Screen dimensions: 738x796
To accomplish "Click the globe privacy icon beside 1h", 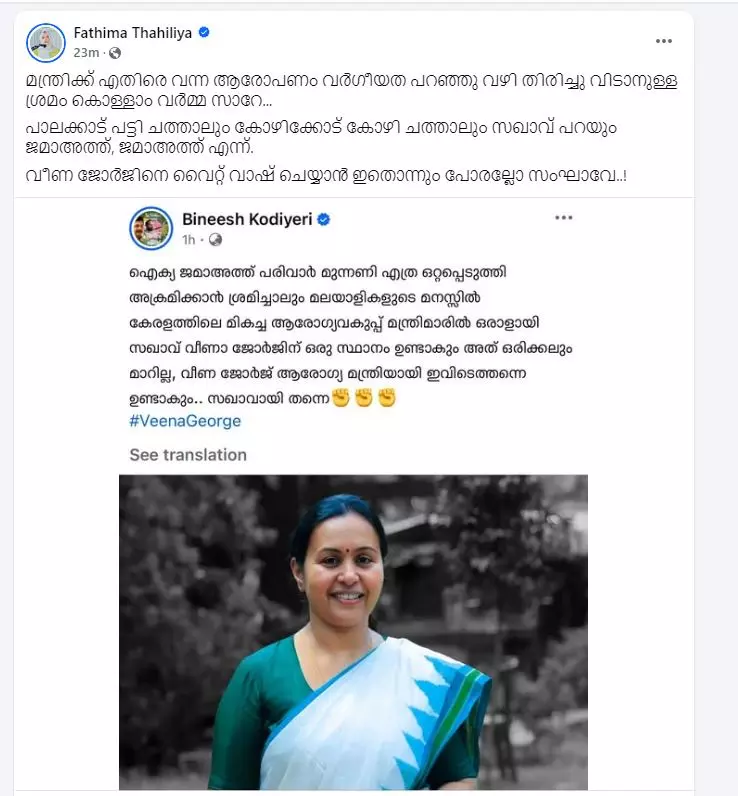I will 215,240.
